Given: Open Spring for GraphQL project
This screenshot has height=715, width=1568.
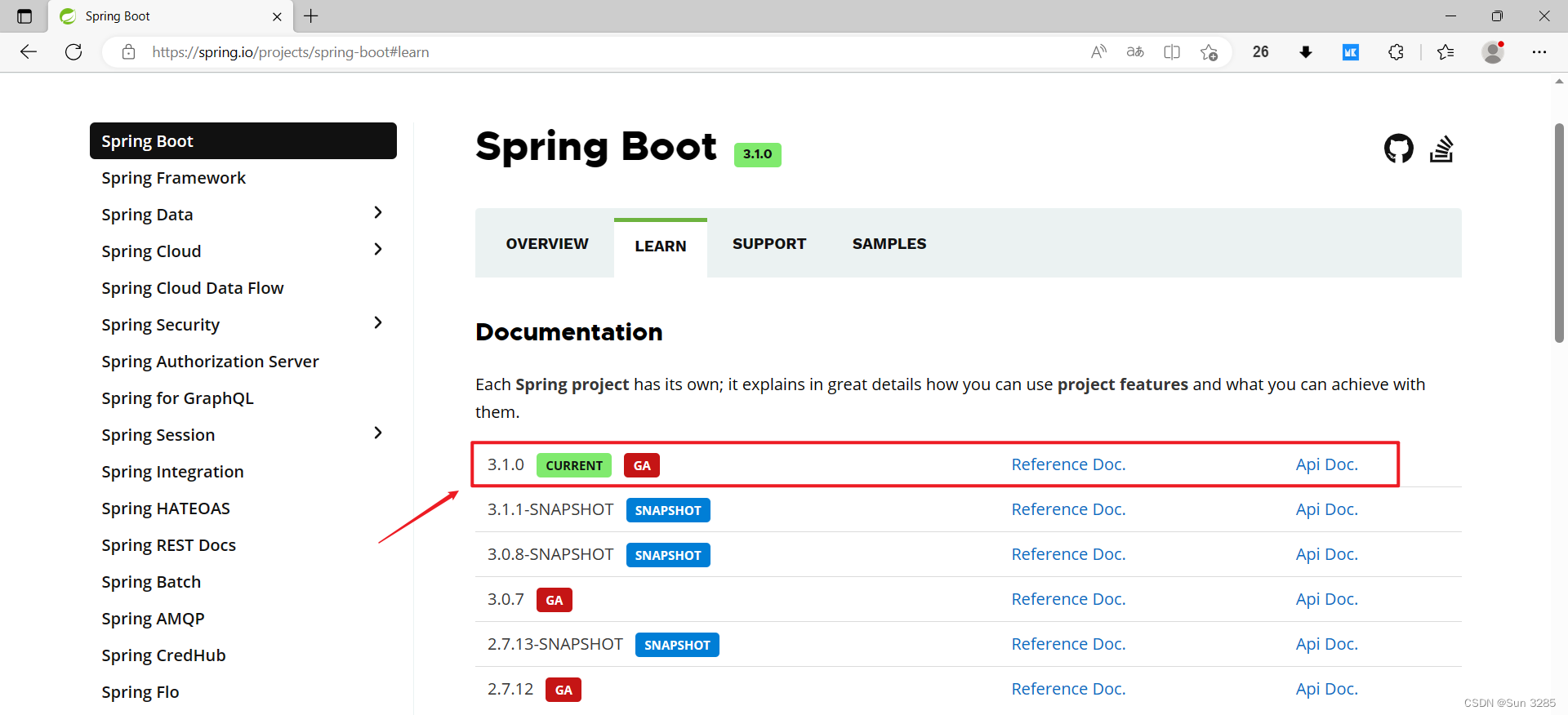Looking at the screenshot, I should tap(177, 398).
